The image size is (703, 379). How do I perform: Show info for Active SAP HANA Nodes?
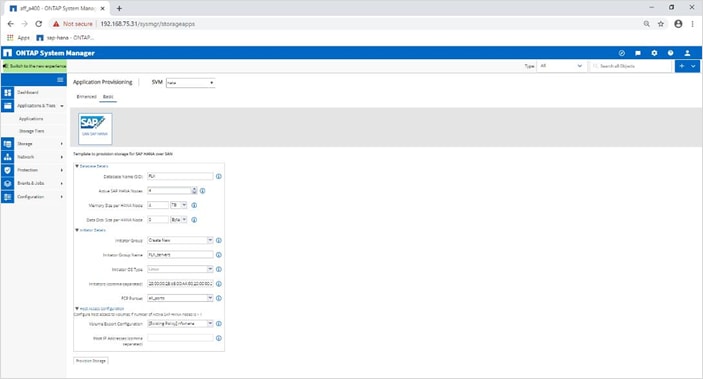click(x=203, y=191)
